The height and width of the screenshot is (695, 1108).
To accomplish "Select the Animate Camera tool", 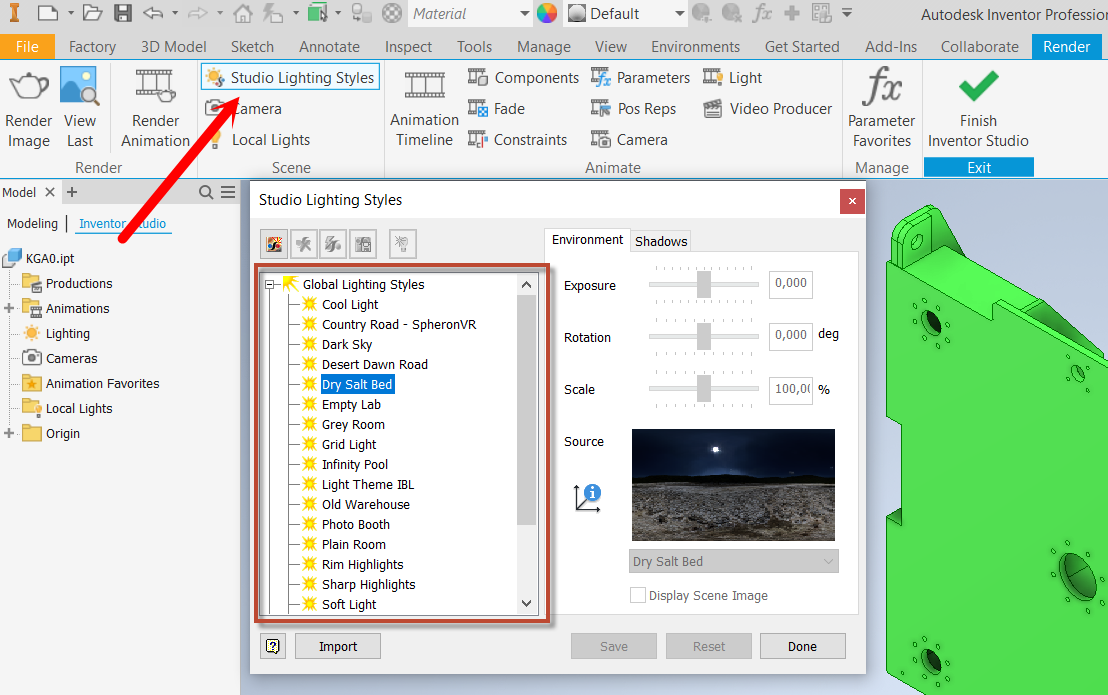I will click(x=629, y=140).
